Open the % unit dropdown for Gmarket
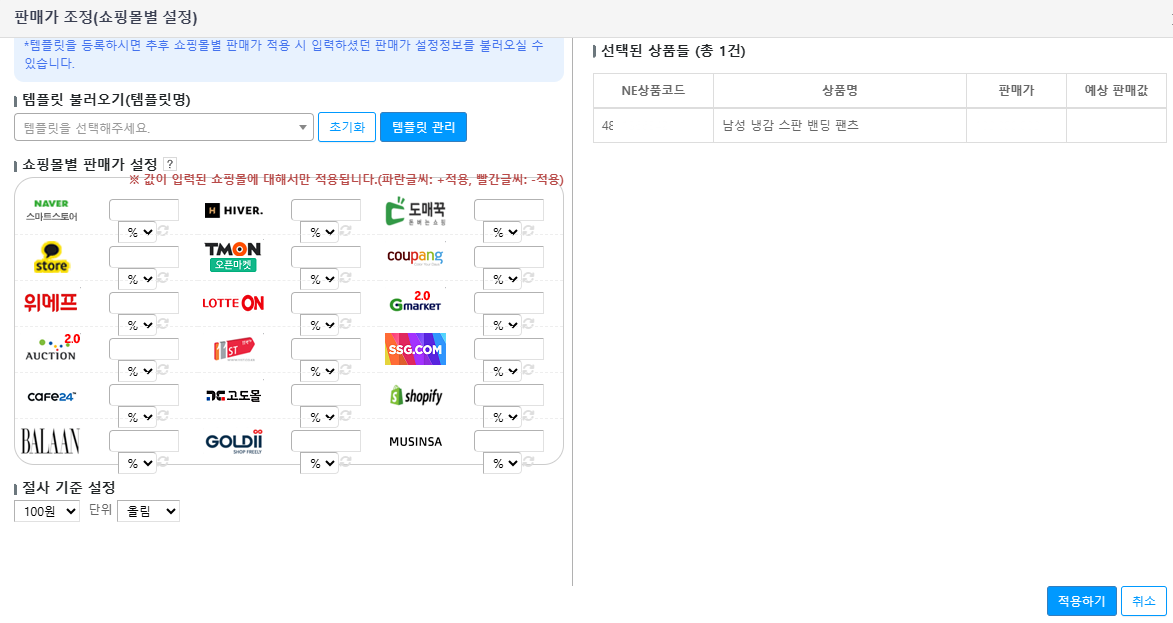This screenshot has height=623, width=1173. (502, 325)
